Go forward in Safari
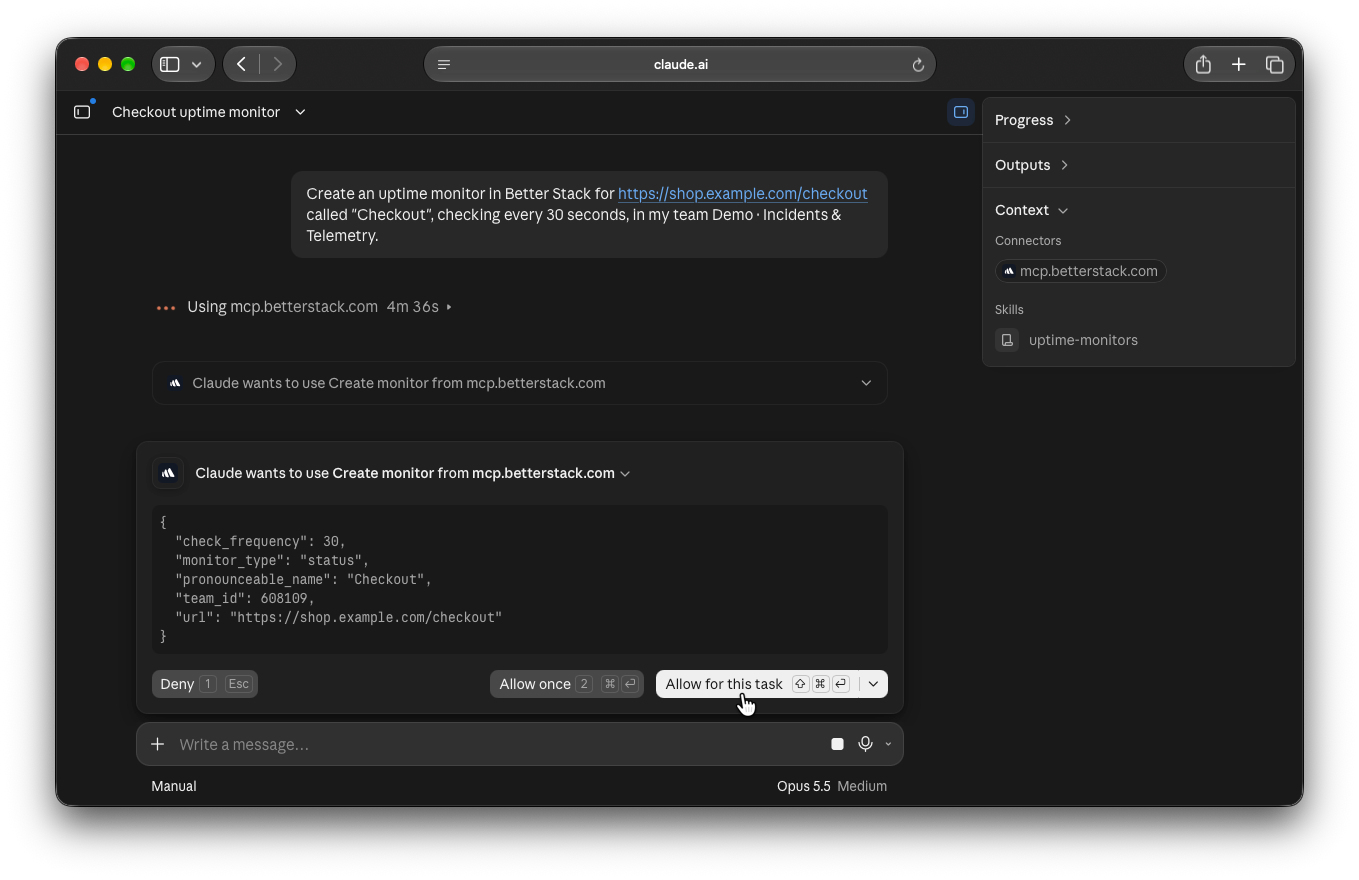The image size is (1359, 880). pos(277,64)
